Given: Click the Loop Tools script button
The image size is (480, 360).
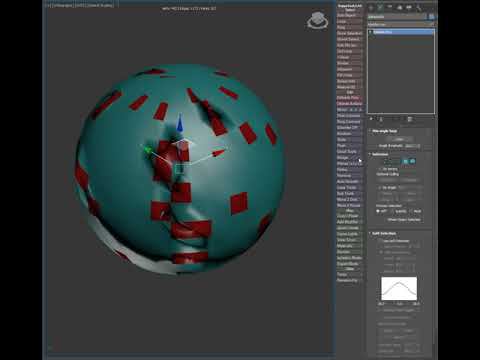Looking at the screenshot, I should coord(349,187).
